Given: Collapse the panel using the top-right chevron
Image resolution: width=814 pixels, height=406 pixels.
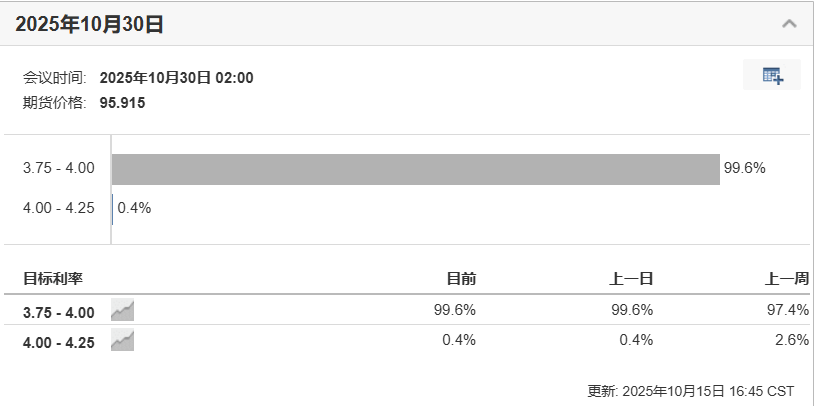Looking at the screenshot, I should tap(789, 23).
